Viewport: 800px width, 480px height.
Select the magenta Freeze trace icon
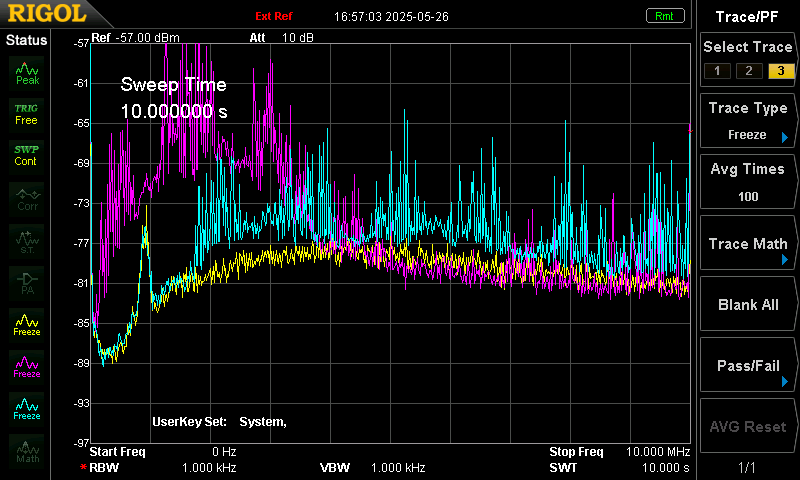[27, 367]
